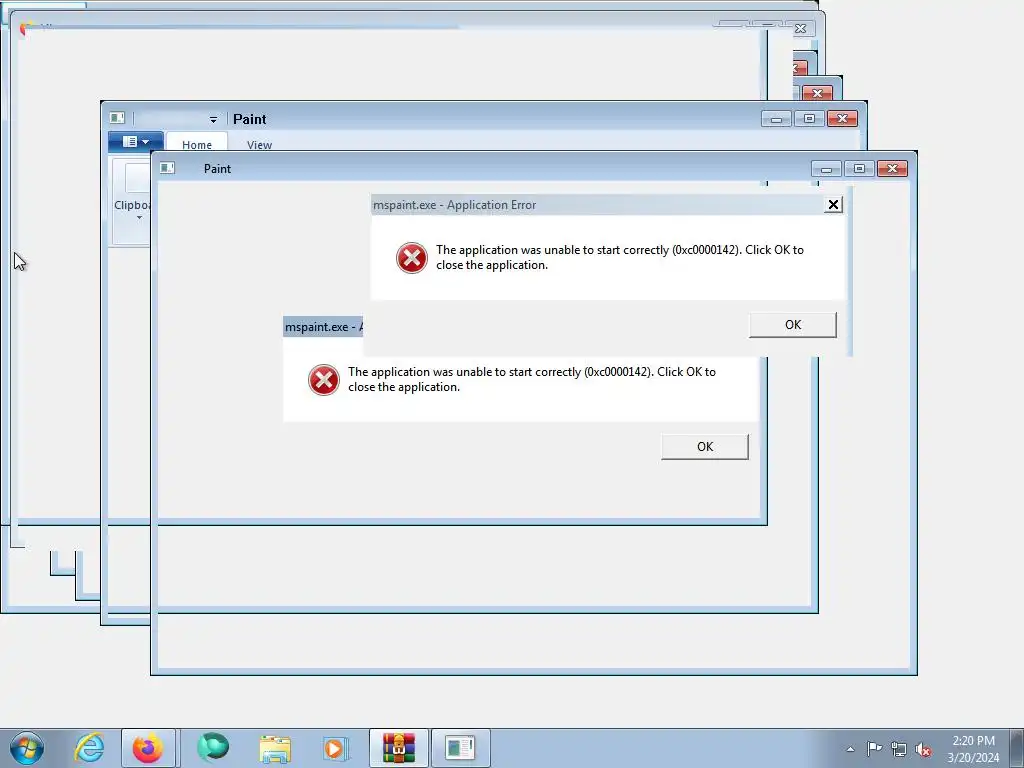
Task: Click the Show Desktop strip beside the clock
Action: tap(1017, 748)
